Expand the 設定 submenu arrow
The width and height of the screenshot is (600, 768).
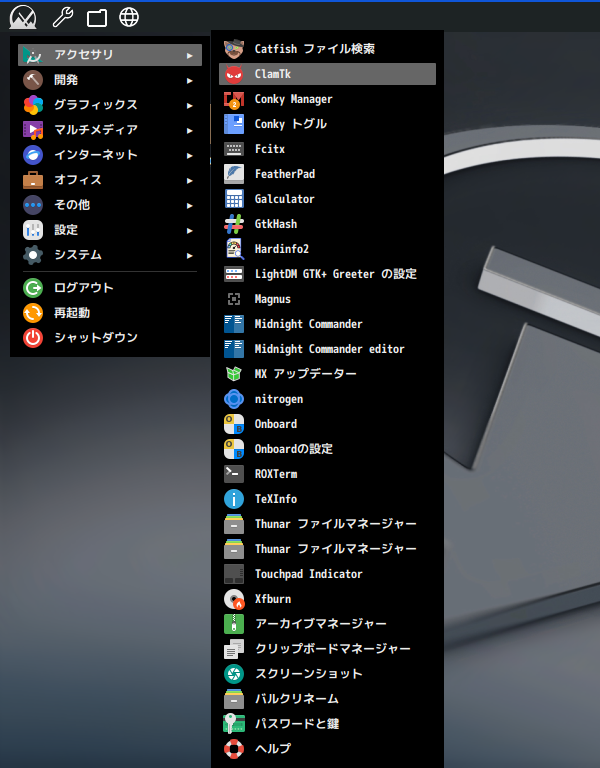pyautogui.click(x=190, y=230)
